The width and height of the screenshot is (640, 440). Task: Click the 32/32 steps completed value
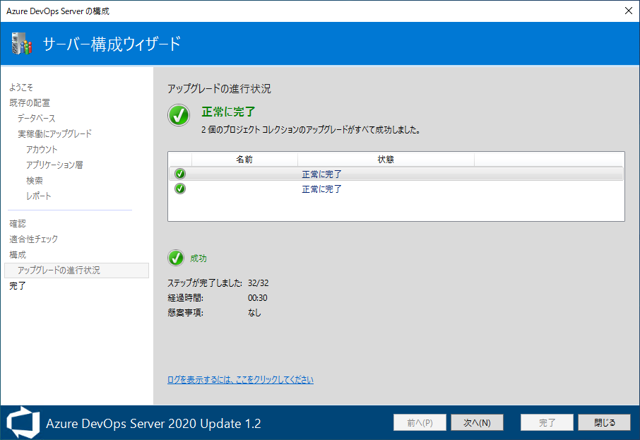point(258,283)
